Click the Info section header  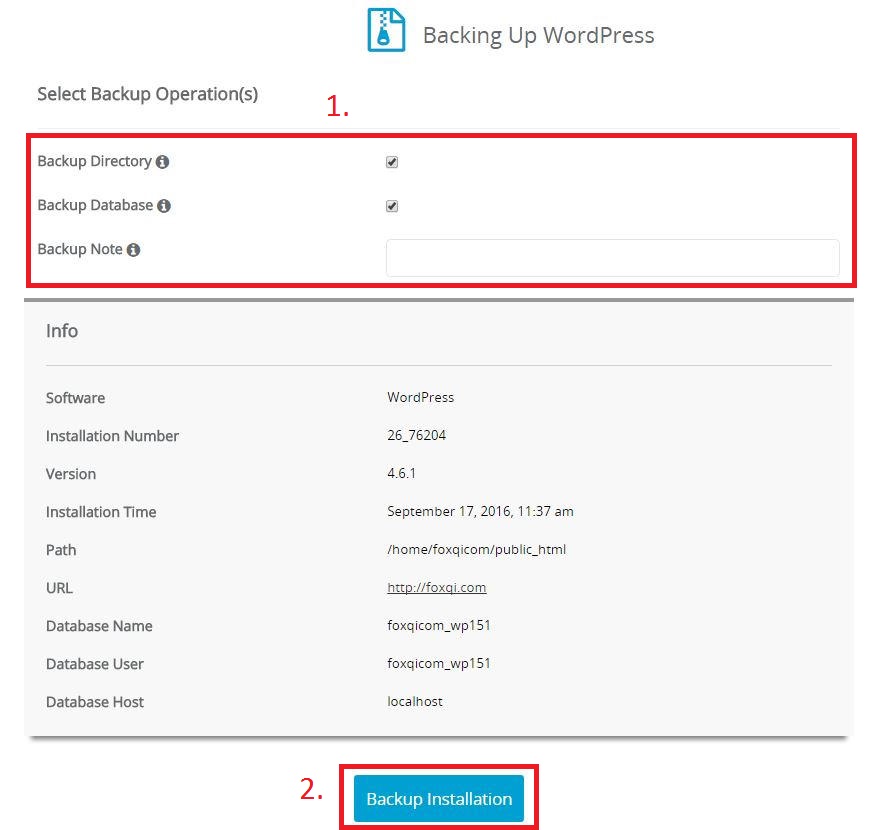(62, 331)
